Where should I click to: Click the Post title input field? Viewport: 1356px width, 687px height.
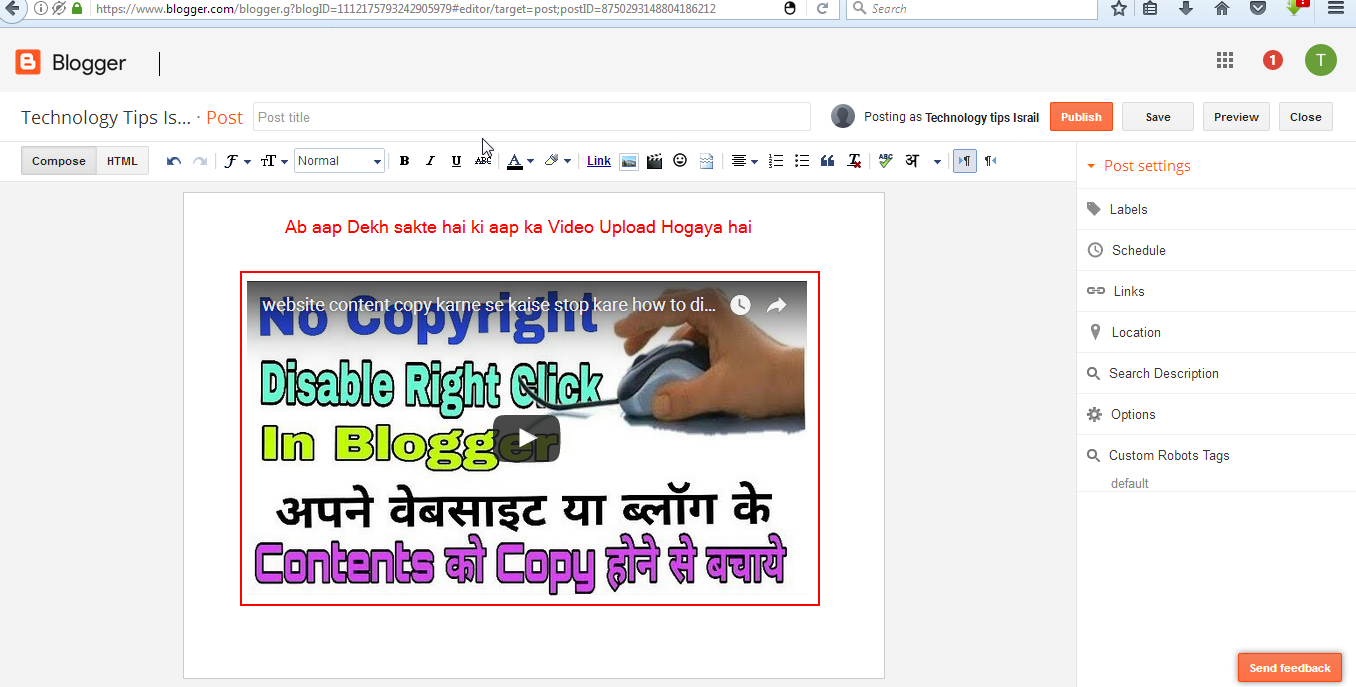point(531,117)
